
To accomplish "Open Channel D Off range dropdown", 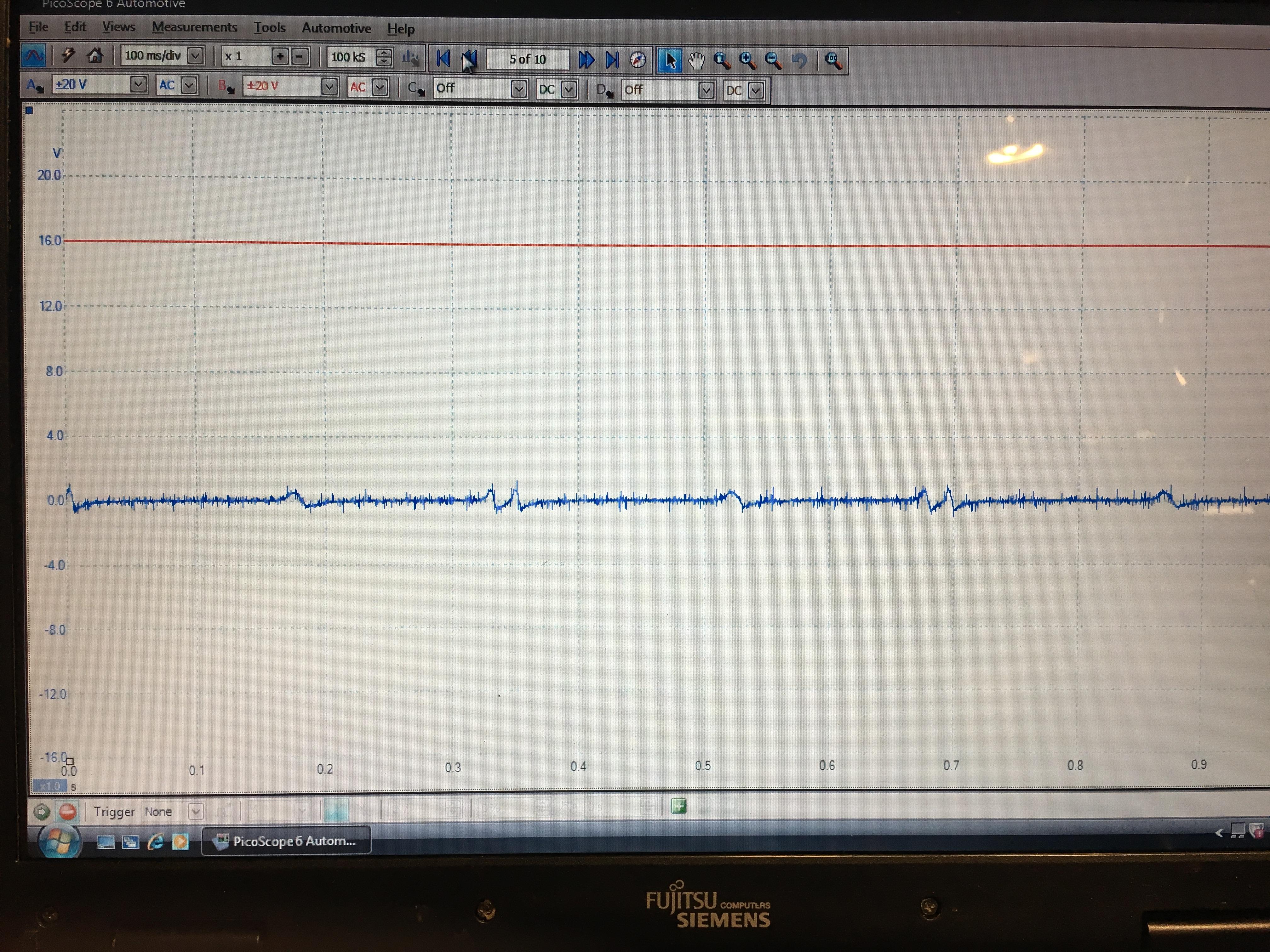I will [x=706, y=90].
